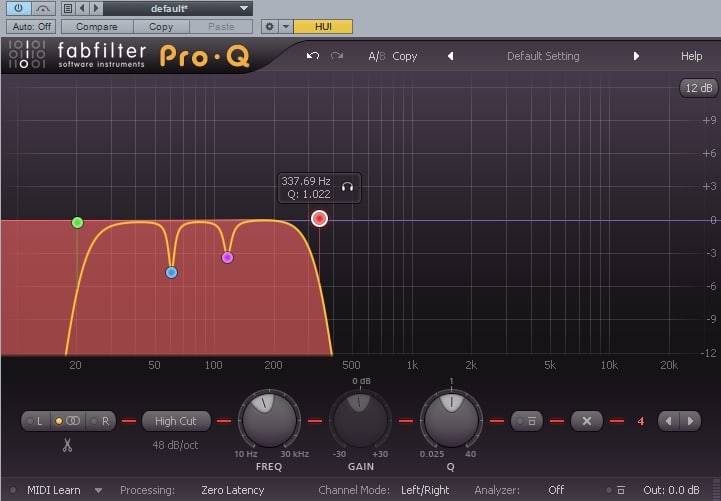Click the headphones solo icon on band tooltip
Viewport: 721px width, 501px height.
pos(347,187)
